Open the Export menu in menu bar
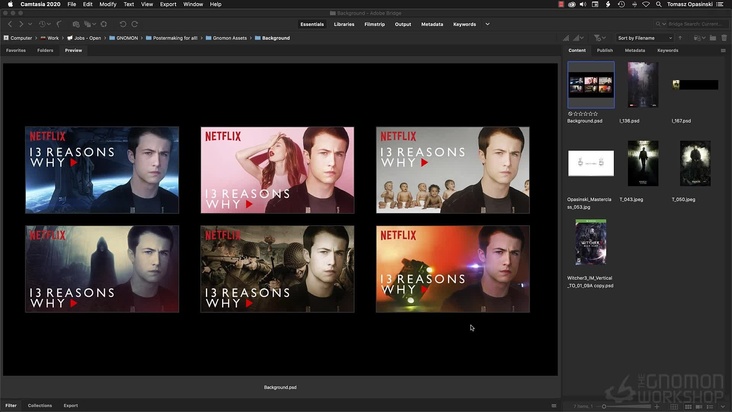 166,4
